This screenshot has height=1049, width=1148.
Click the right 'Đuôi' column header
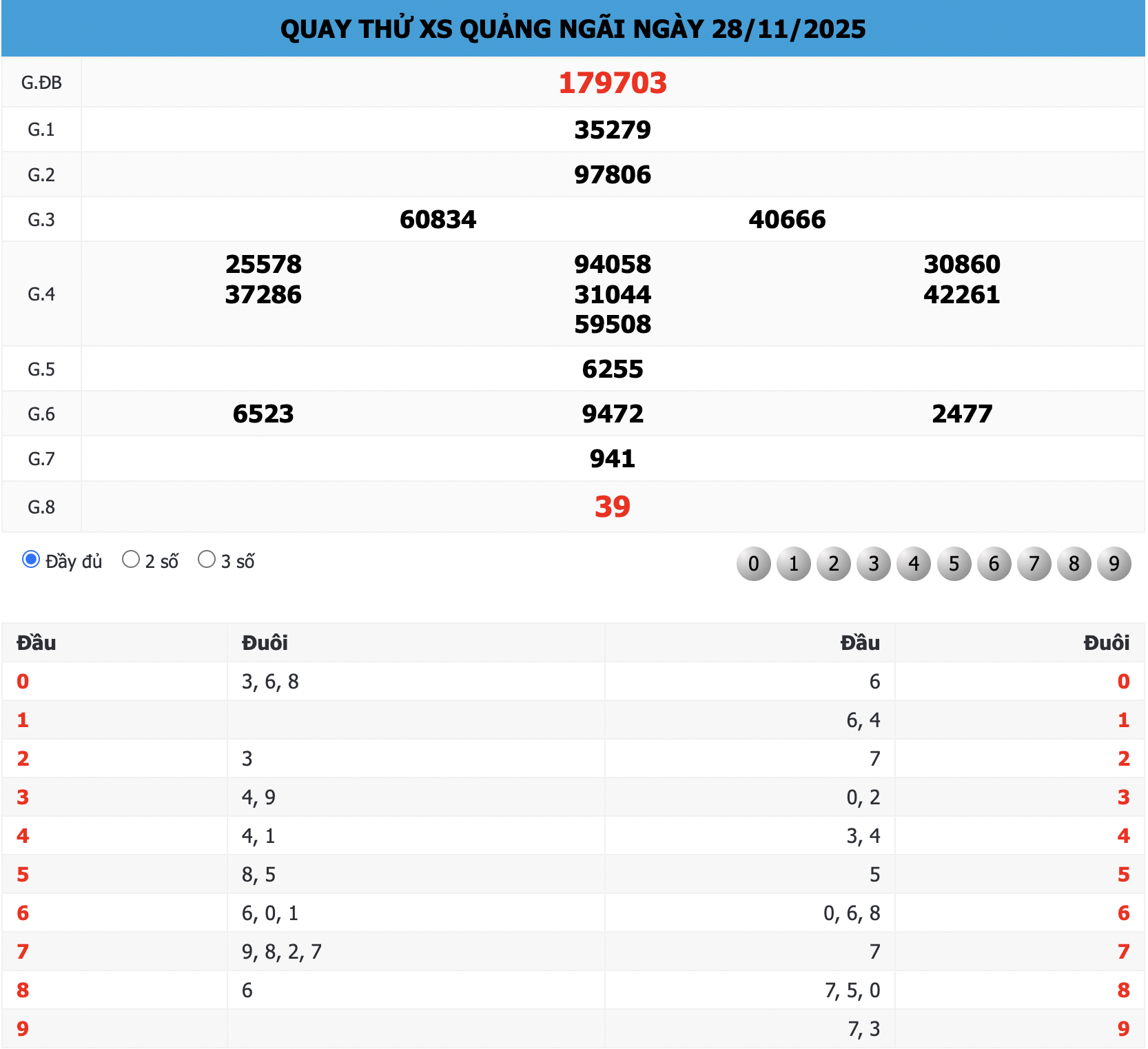[1107, 643]
